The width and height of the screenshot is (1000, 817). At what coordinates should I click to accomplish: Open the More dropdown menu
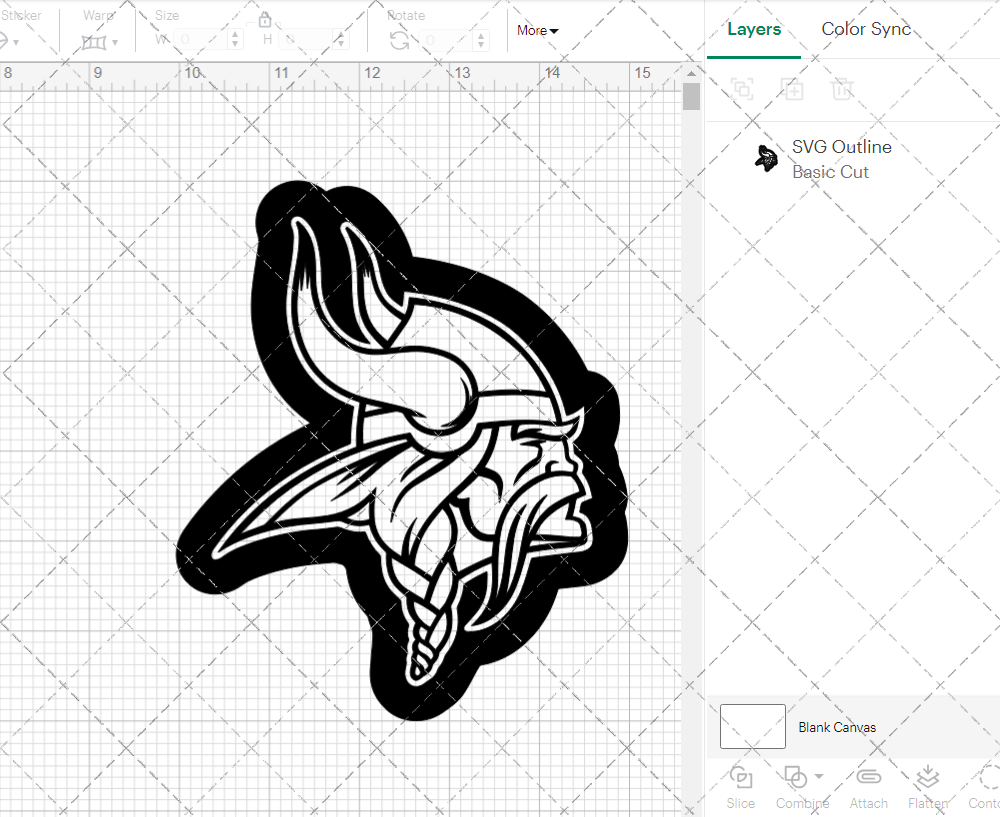[x=537, y=31]
